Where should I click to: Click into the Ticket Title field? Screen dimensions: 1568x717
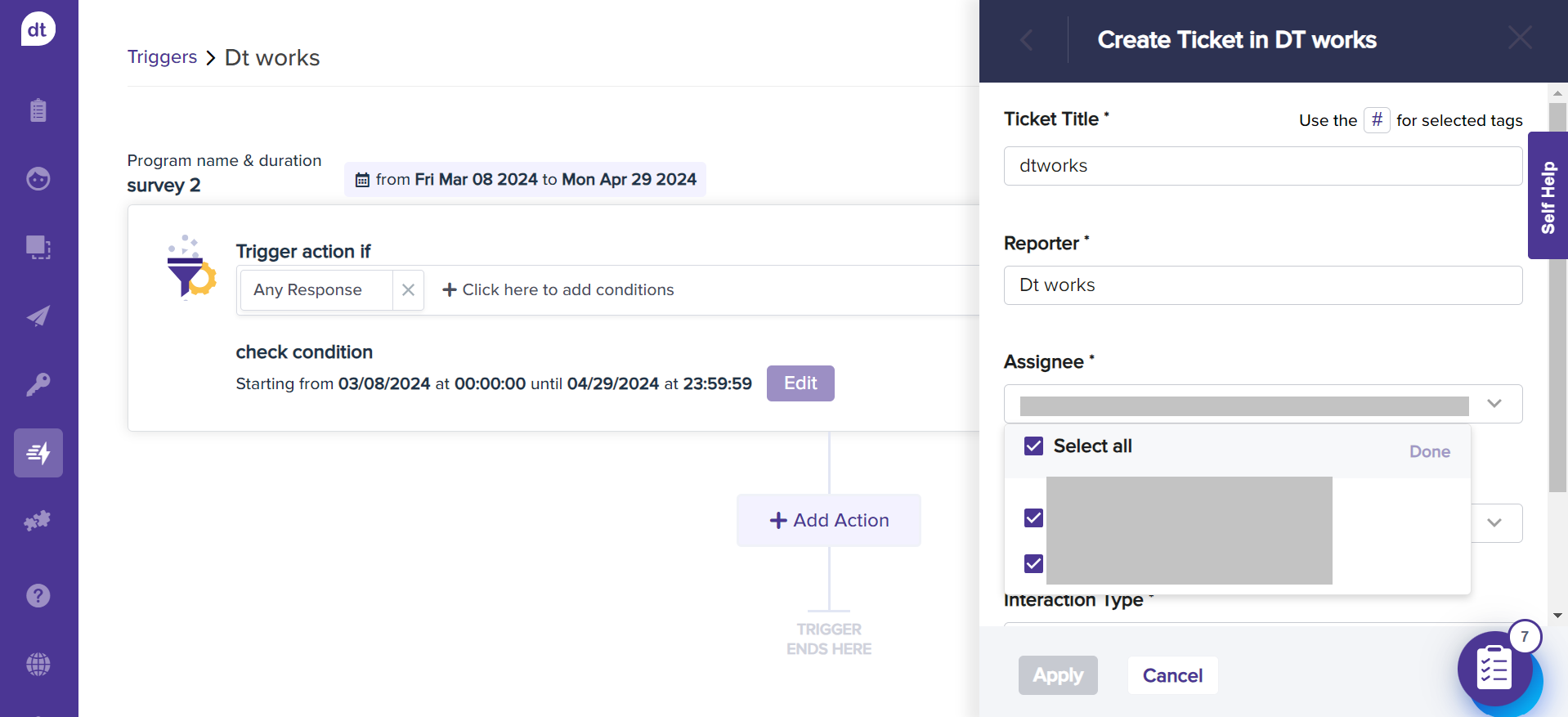tap(1262, 166)
